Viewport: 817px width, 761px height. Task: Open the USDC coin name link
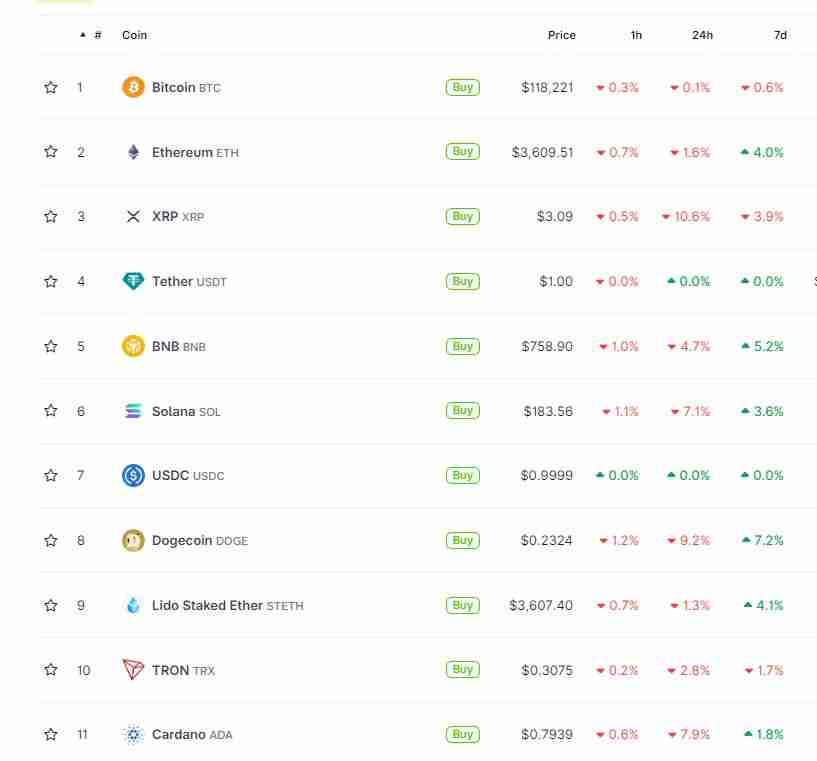170,476
